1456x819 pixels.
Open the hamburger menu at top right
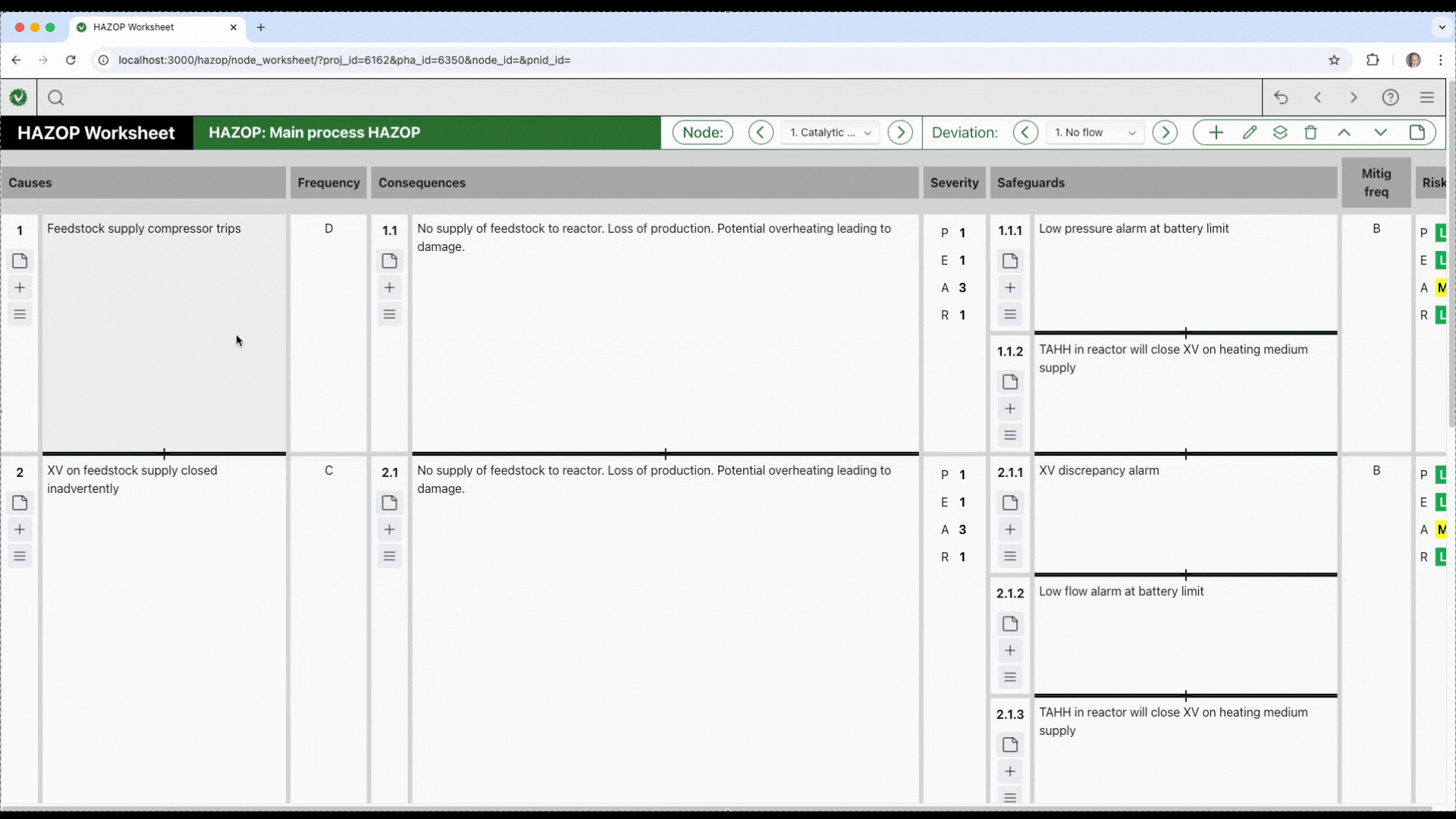pos(1426,98)
